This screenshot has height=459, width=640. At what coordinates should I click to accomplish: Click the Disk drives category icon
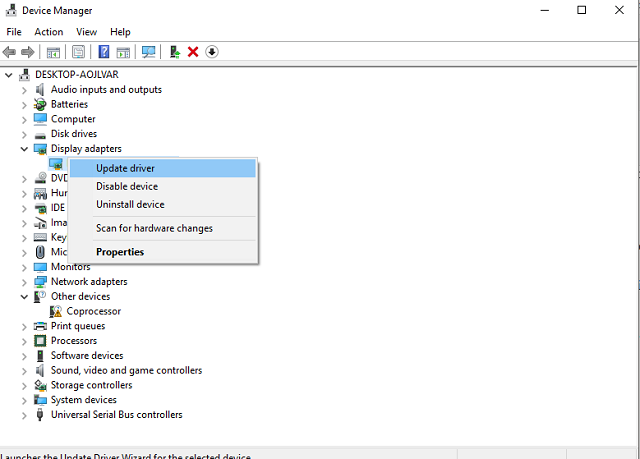[x=40, y=134]
